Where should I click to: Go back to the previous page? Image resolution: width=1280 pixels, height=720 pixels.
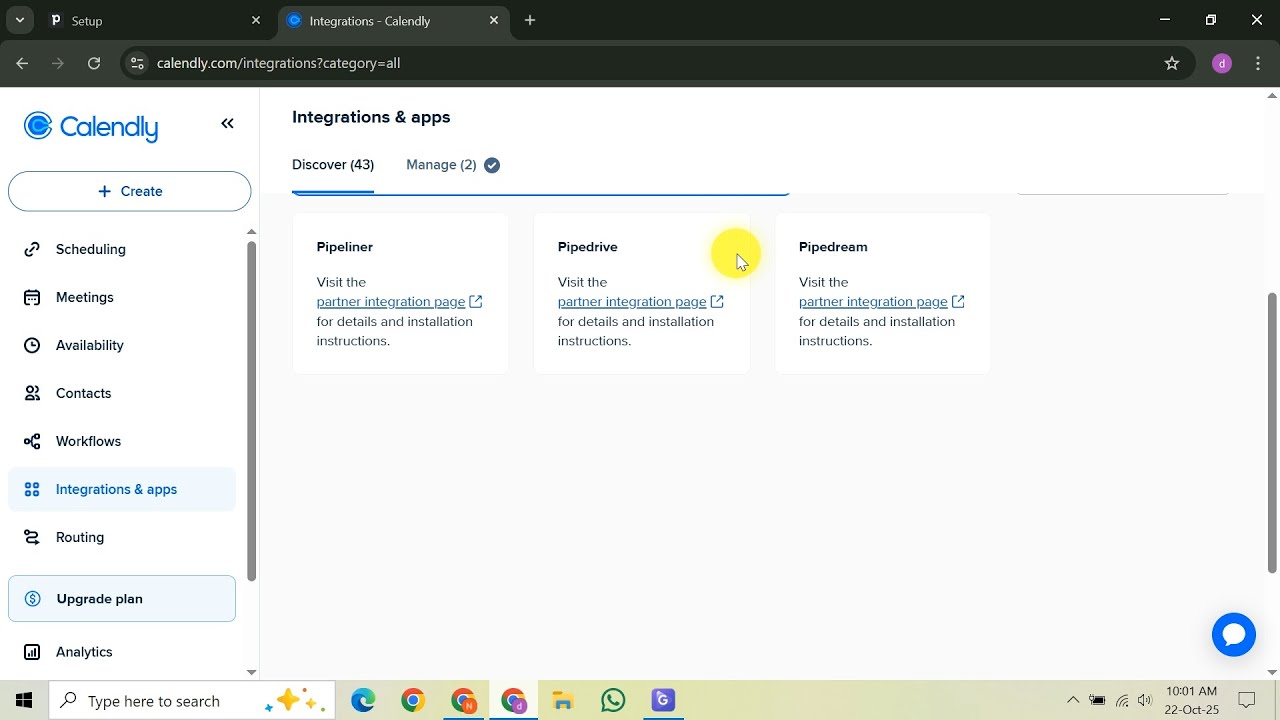point(22,63)
